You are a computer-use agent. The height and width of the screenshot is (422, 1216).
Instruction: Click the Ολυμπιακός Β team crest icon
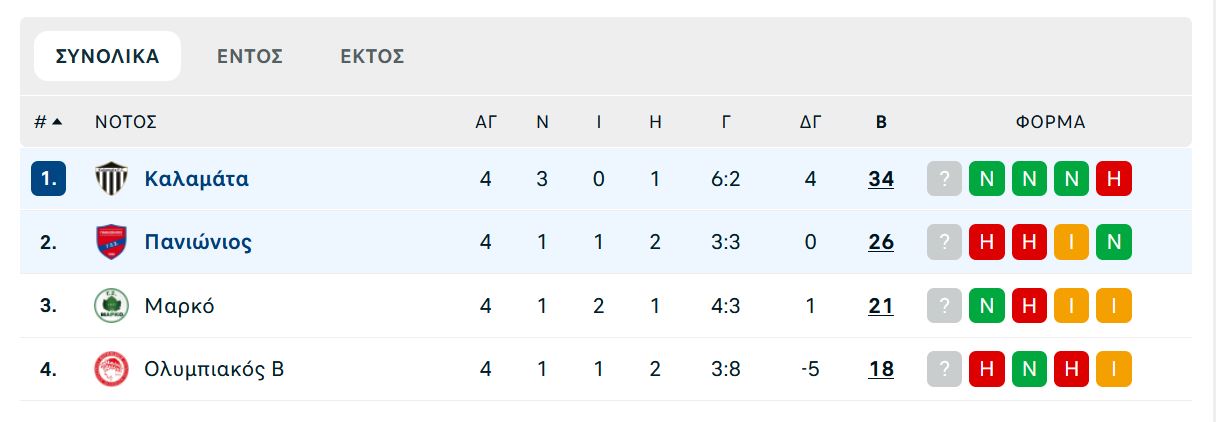pyautogui.click(x=111, y=369)
